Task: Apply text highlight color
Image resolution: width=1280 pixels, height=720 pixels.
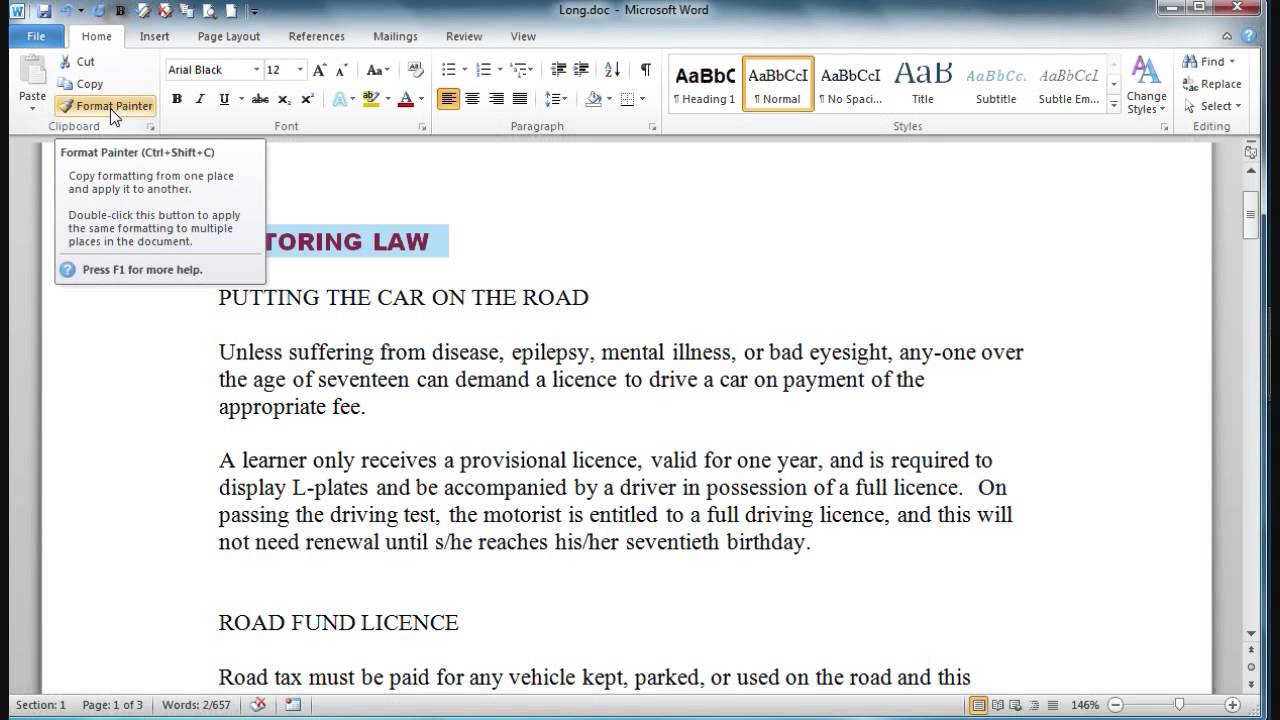Action: tap(371, 99)
